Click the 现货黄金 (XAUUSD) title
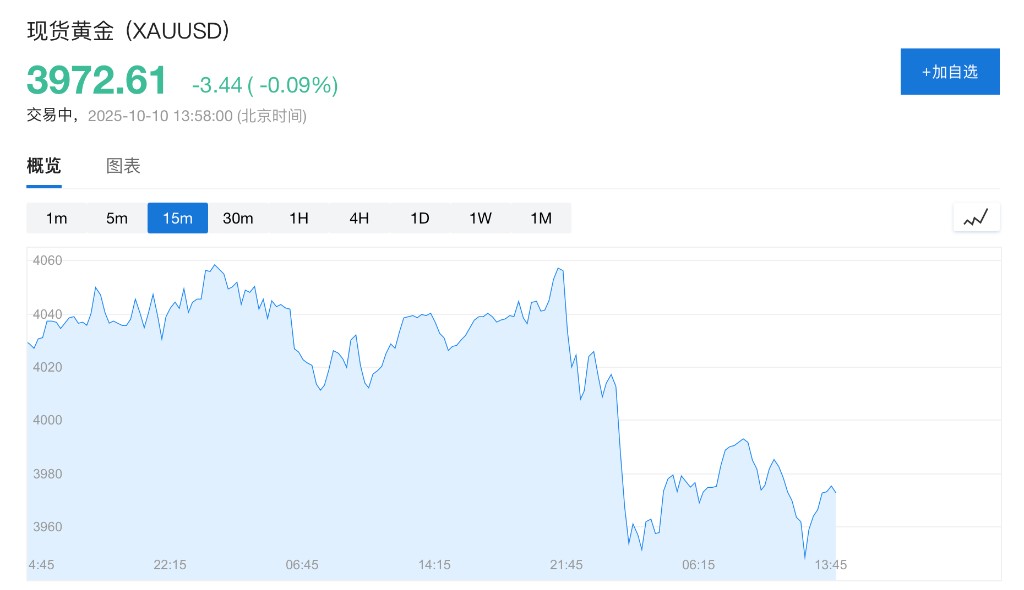1024x590 pixels. click(129, 31)
